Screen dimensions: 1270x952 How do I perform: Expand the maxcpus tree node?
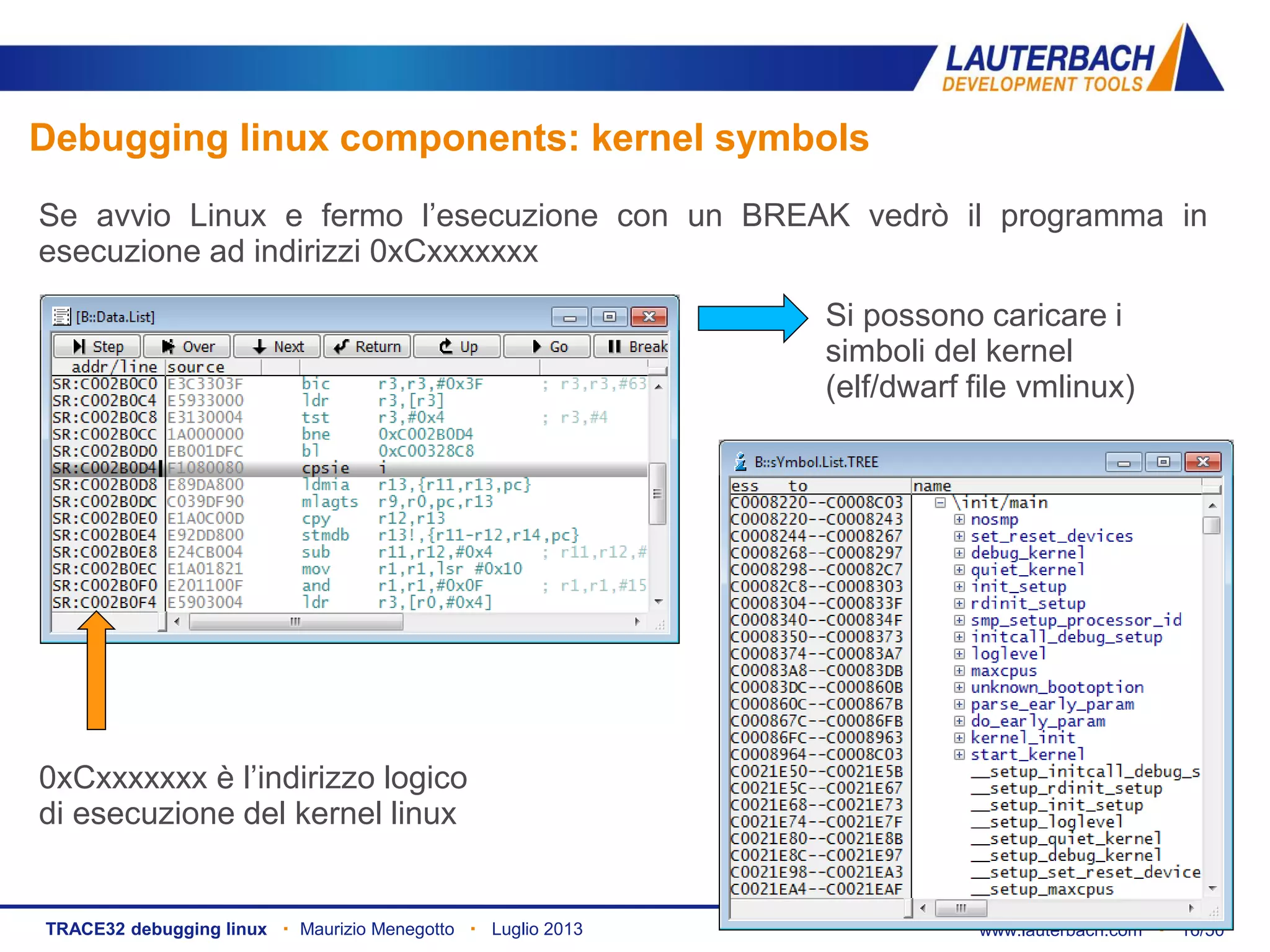click(x=959, y=671)
